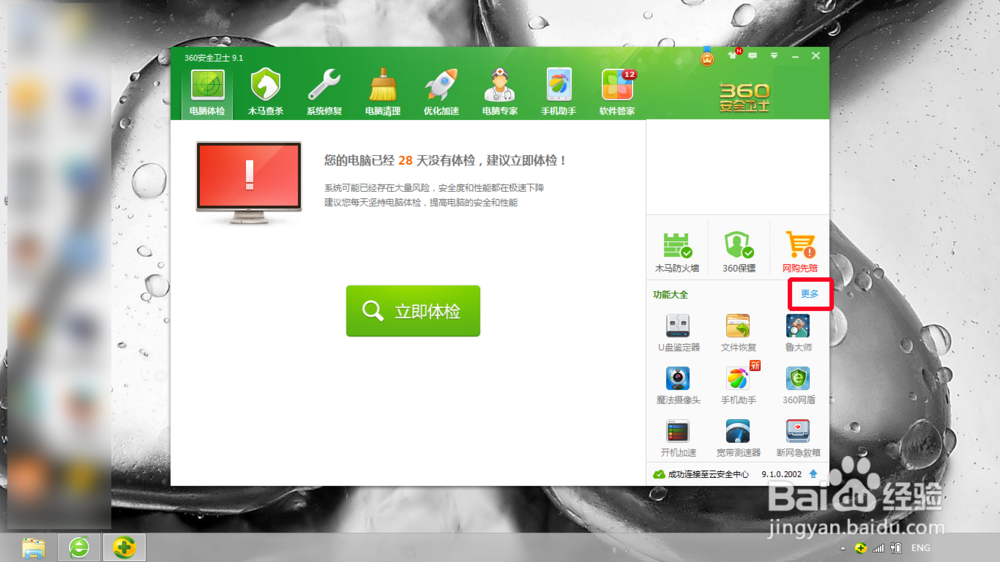Open 手机助手 in the 功能大全 grid
Image resolution: width=1000 pixels, height=562 pixels.
(x=738, y=385)
